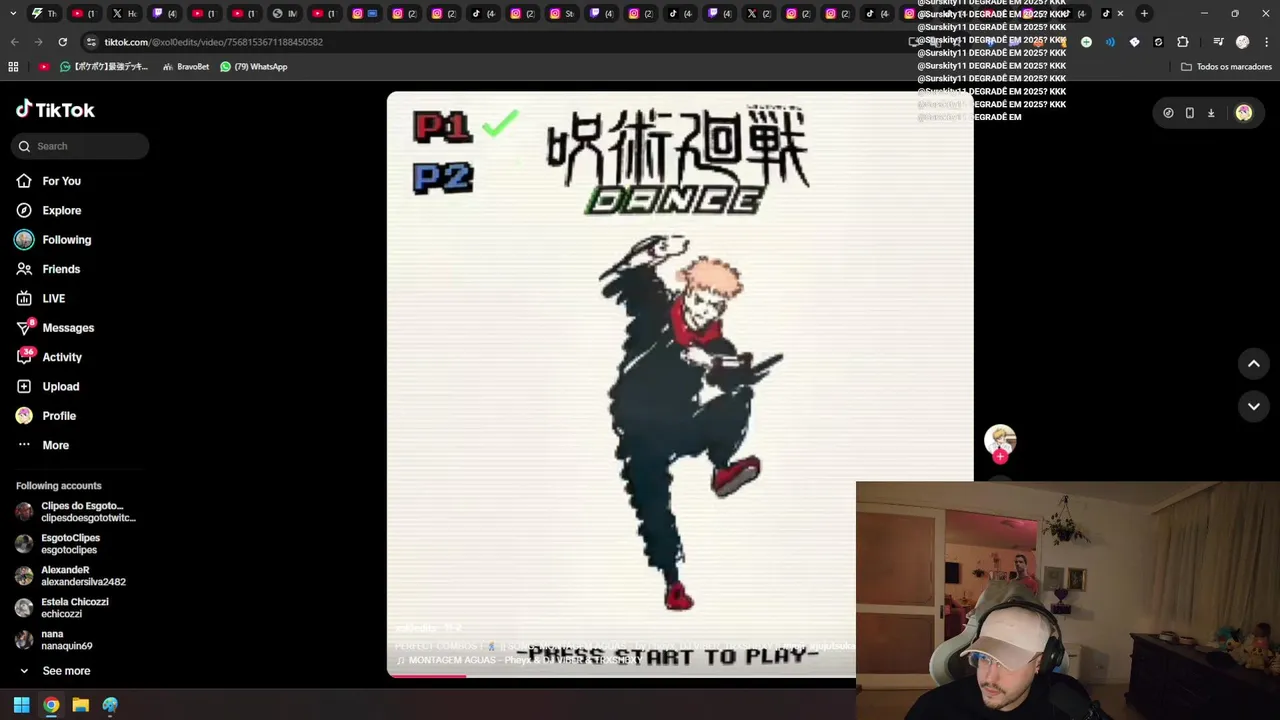Go to the next video
This screenshot has height=720, width=1280.
click(x=1253, y=406)
